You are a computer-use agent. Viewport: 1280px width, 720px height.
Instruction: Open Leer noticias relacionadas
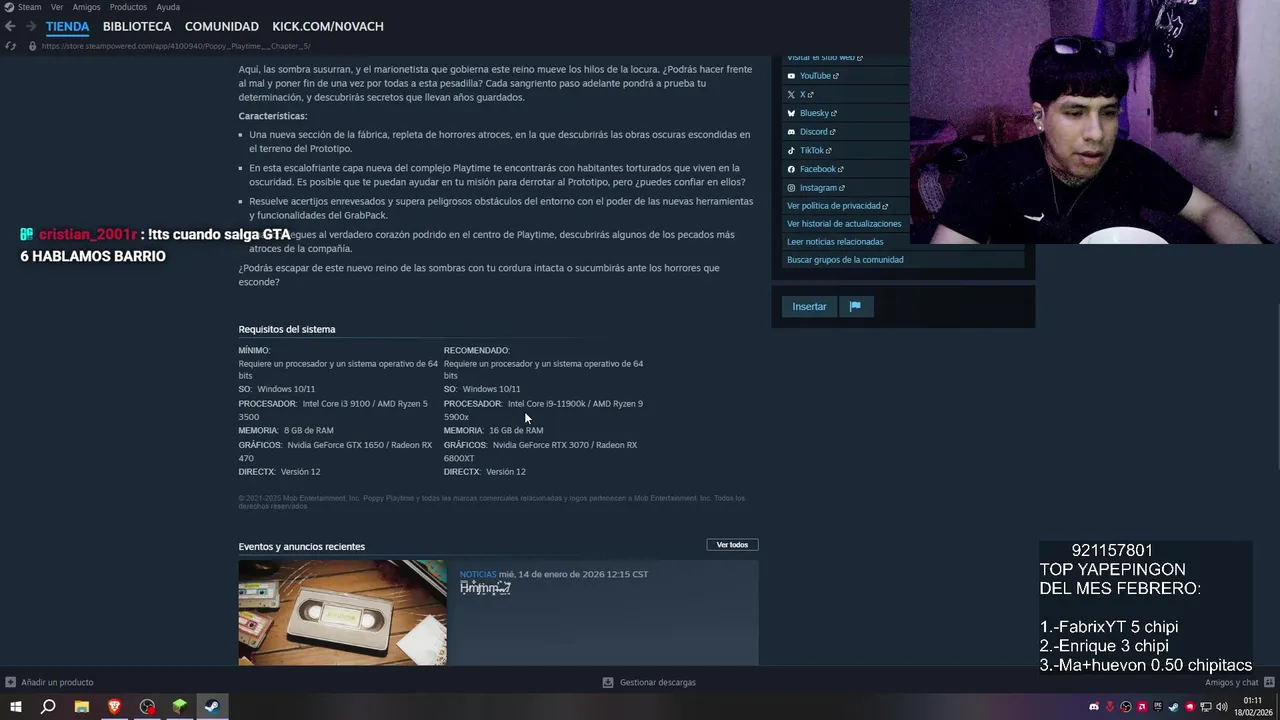[835, 241]
